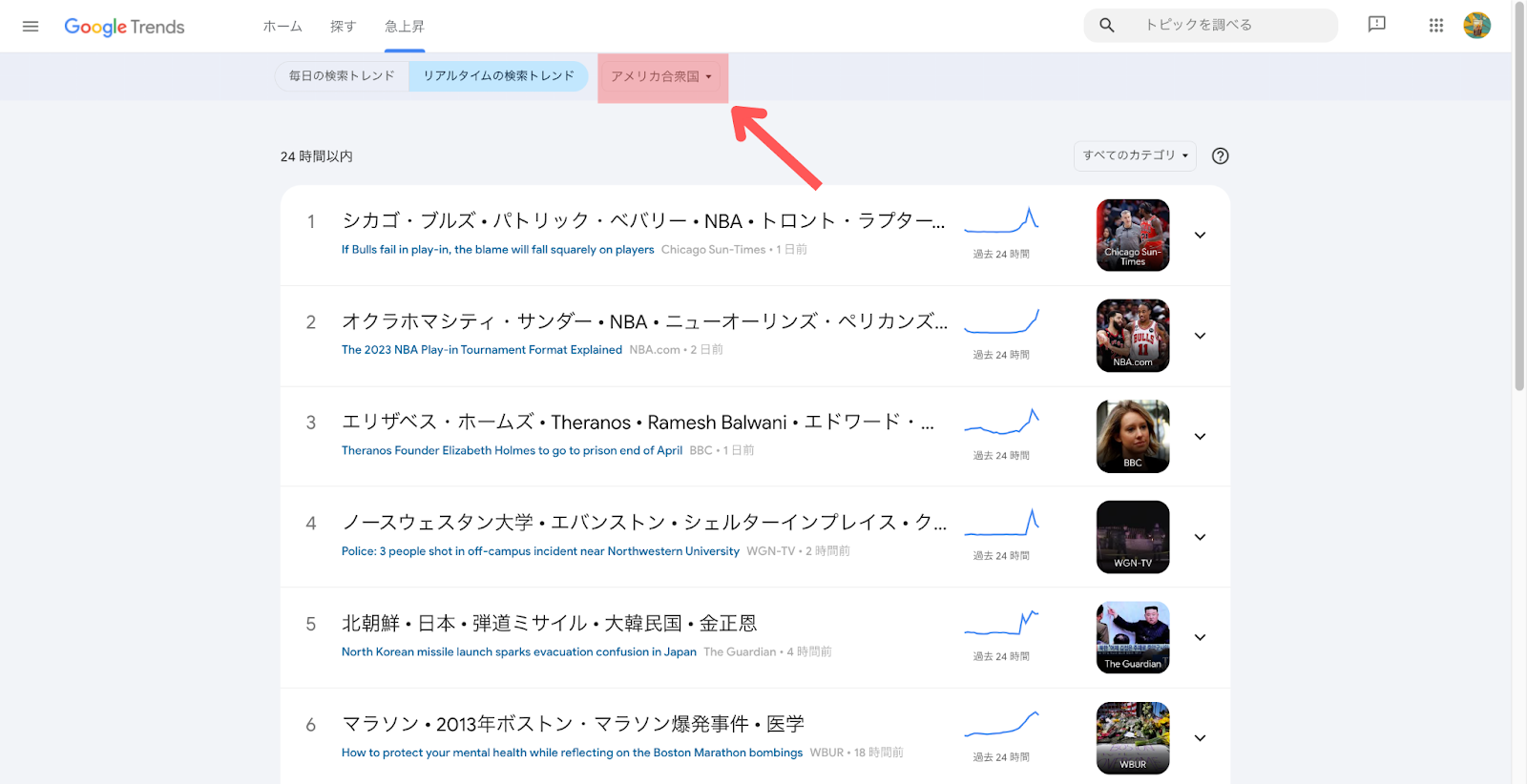Open ホーム tab

tap(282, 27)
